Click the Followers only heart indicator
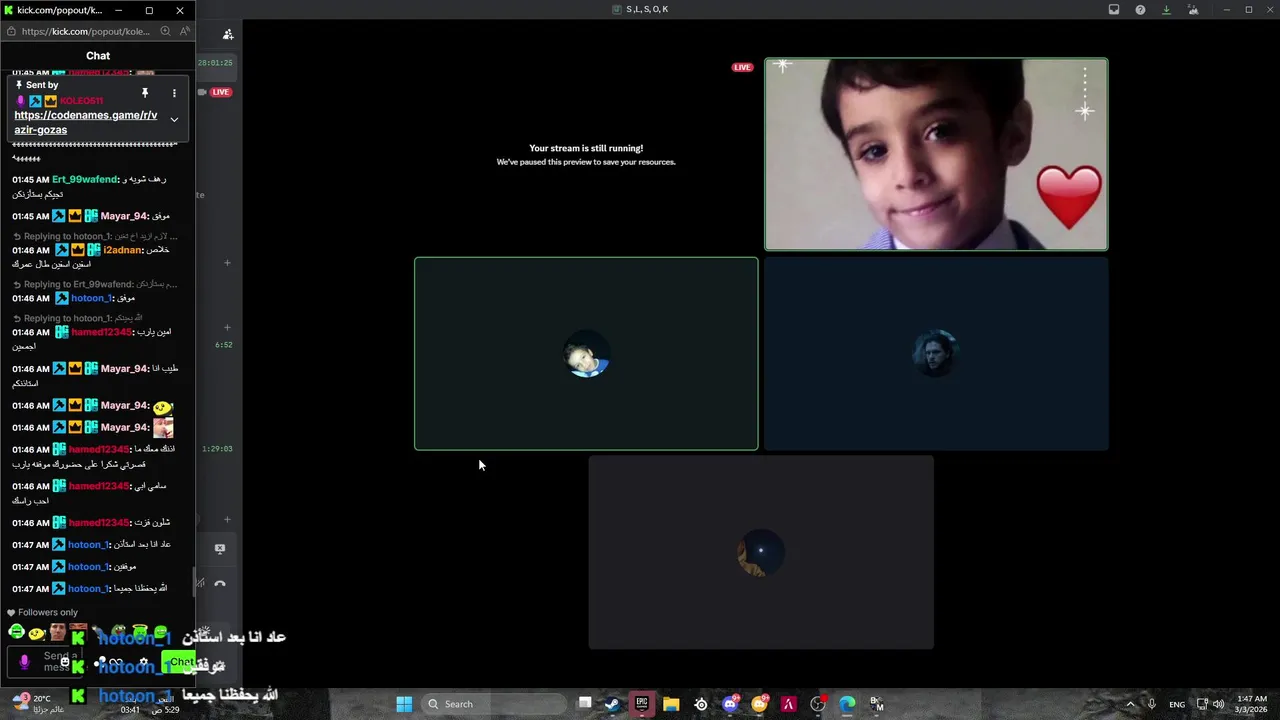1280x720 pixels. 42,612
